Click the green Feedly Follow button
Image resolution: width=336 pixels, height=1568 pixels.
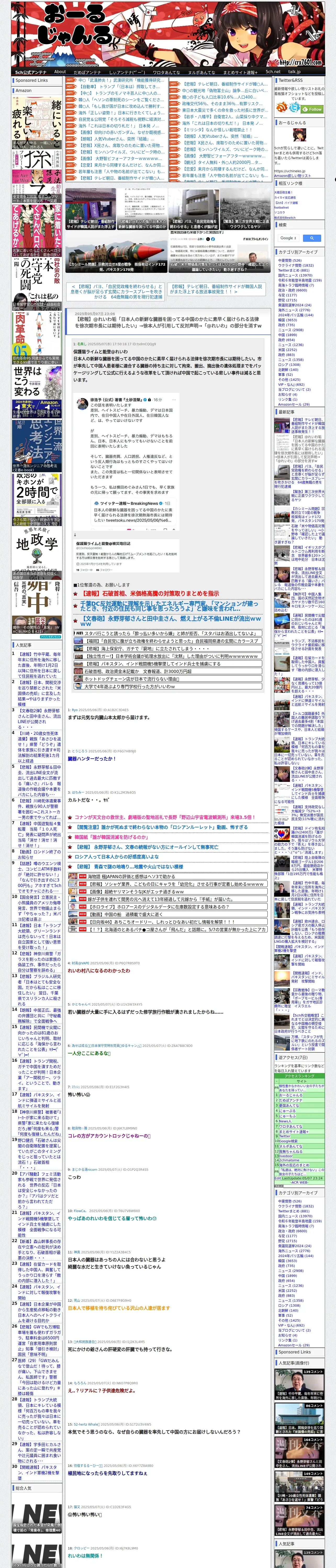pos(312,109)
